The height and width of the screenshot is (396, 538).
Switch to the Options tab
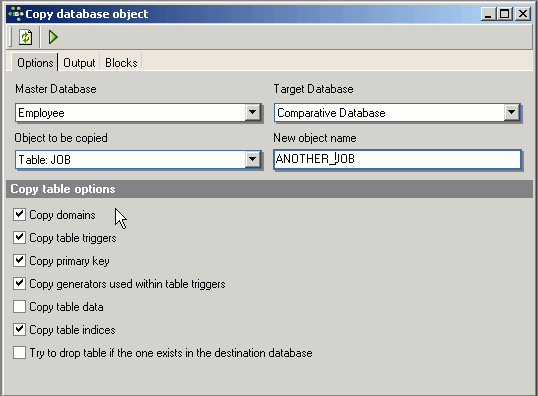click(35, 63)
